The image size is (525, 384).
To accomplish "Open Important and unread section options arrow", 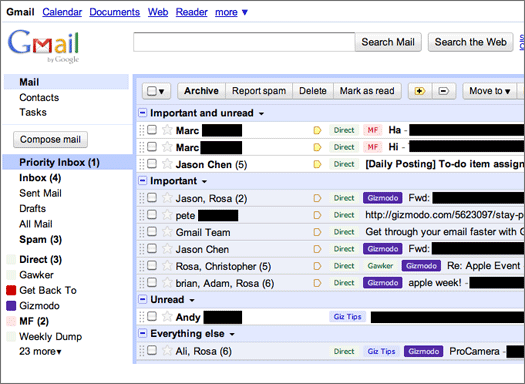I will pyautogui.click(x=261, y=114).
